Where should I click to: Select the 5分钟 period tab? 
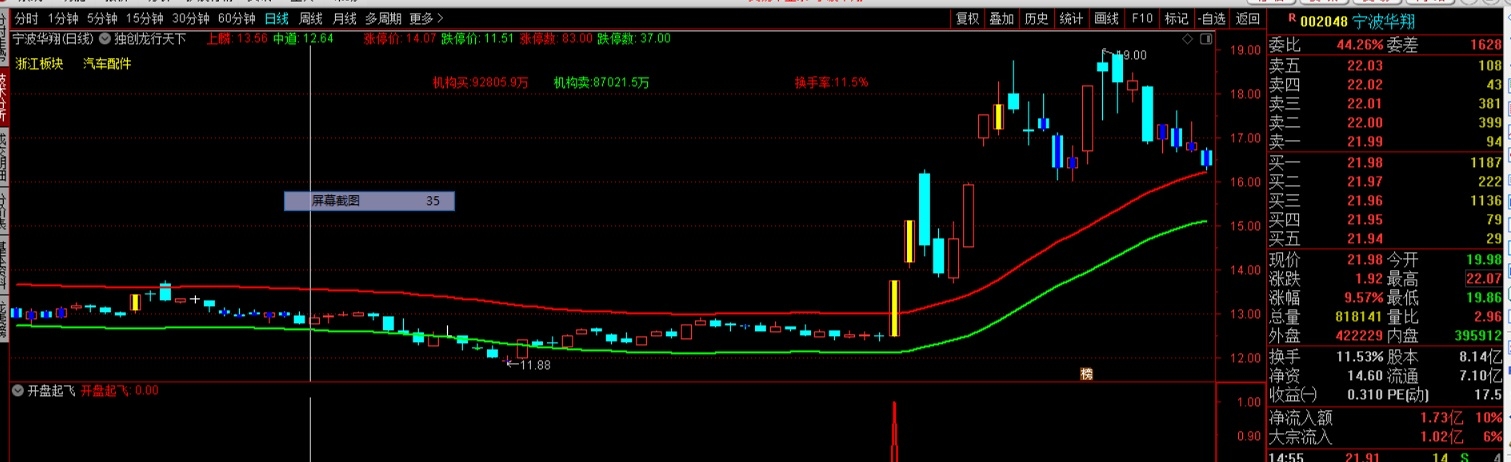(x=101, y=18)
